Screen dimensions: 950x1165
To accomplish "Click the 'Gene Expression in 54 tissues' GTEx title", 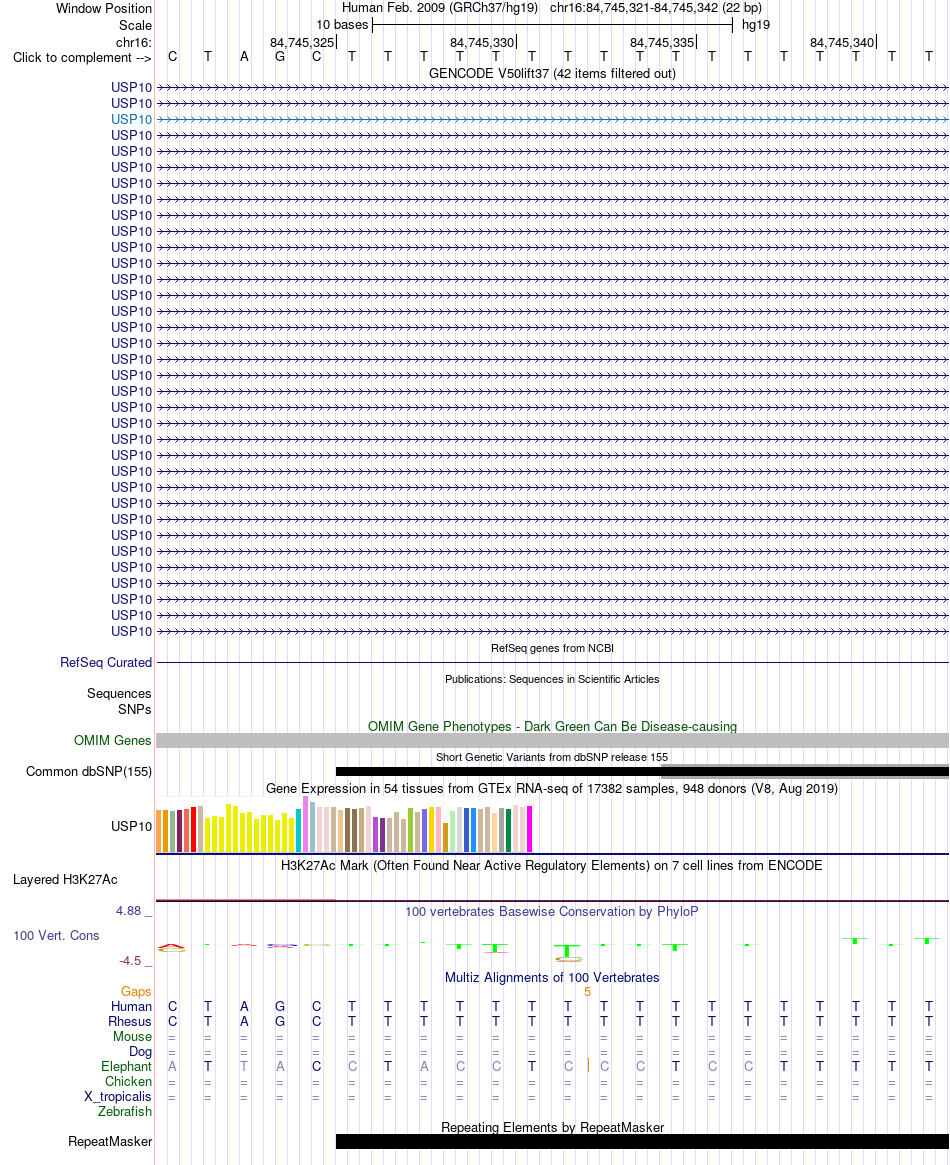I will 552,788.
